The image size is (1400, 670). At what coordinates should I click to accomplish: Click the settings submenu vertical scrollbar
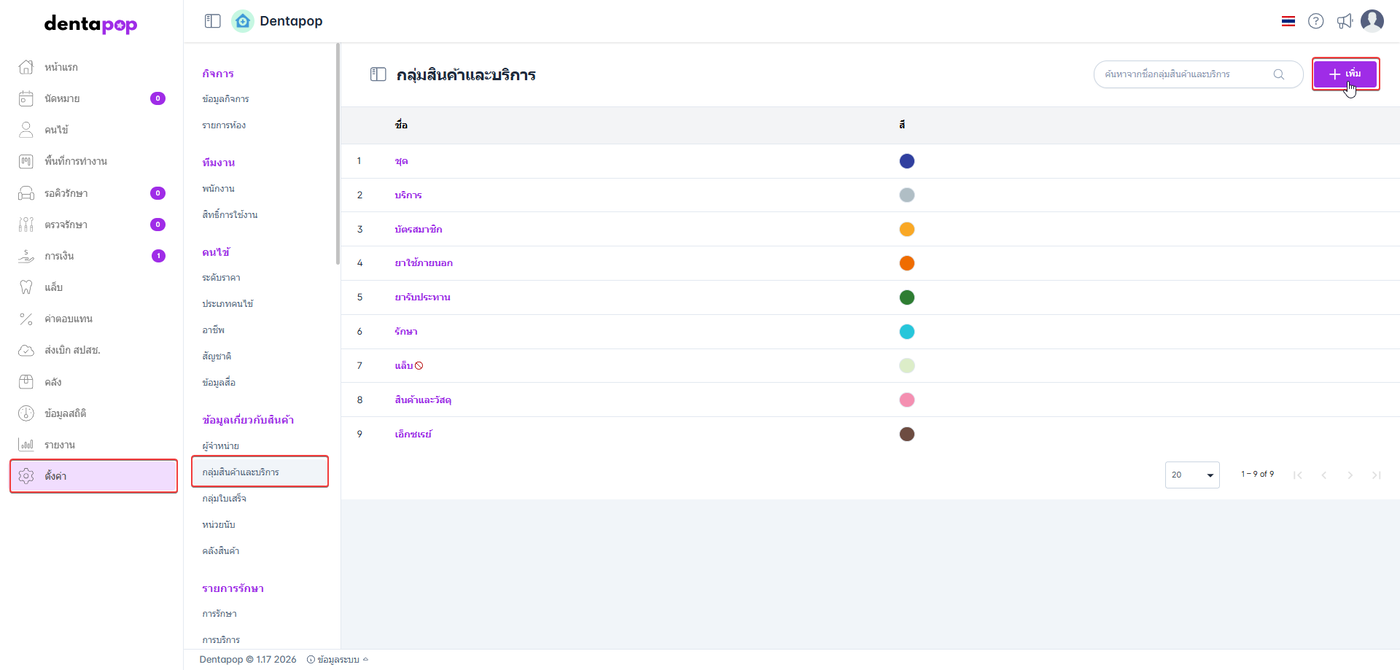[338, 155]
